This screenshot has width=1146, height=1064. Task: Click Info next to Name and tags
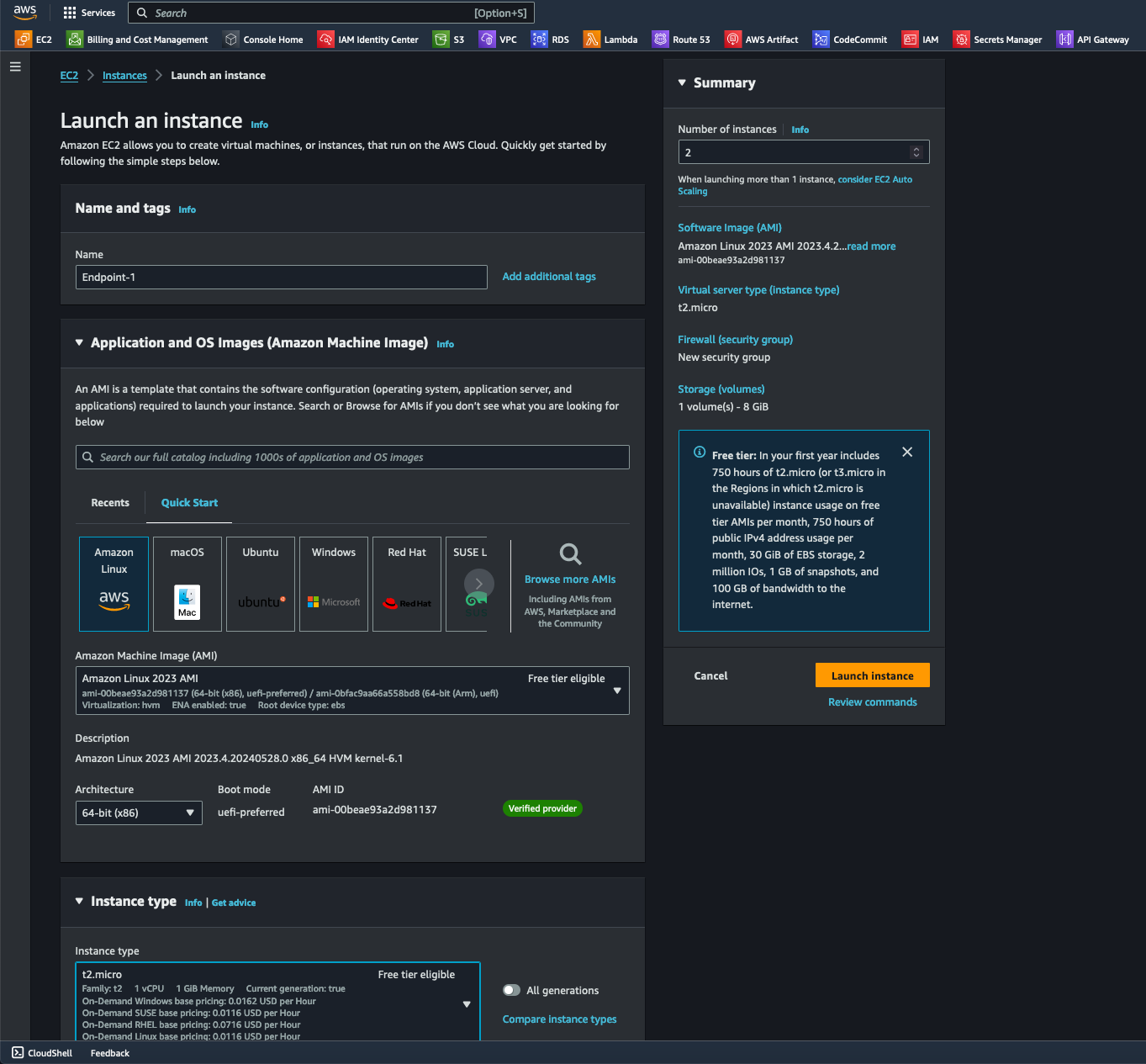pos(187,209)
